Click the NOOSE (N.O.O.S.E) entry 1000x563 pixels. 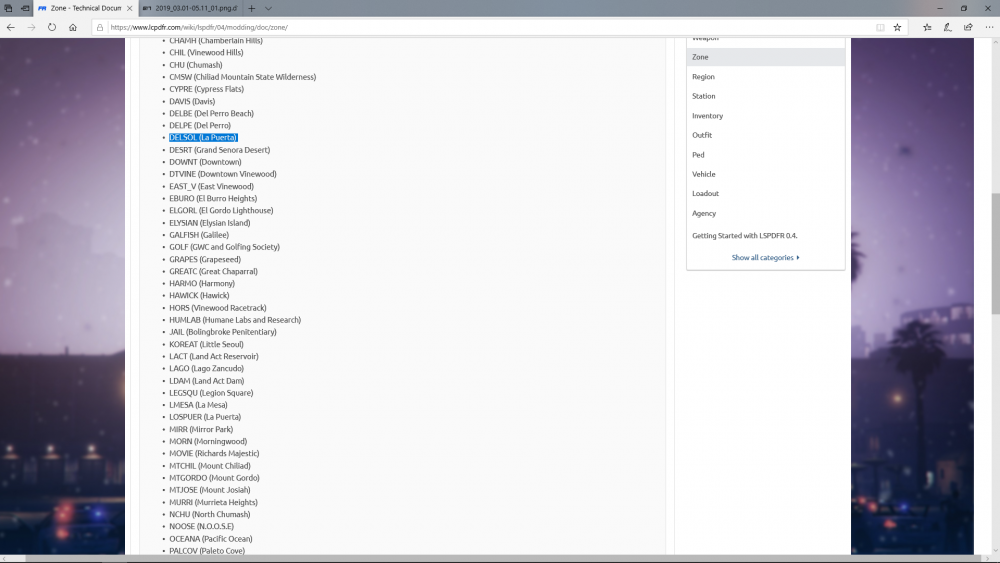(x=202, y=527)
